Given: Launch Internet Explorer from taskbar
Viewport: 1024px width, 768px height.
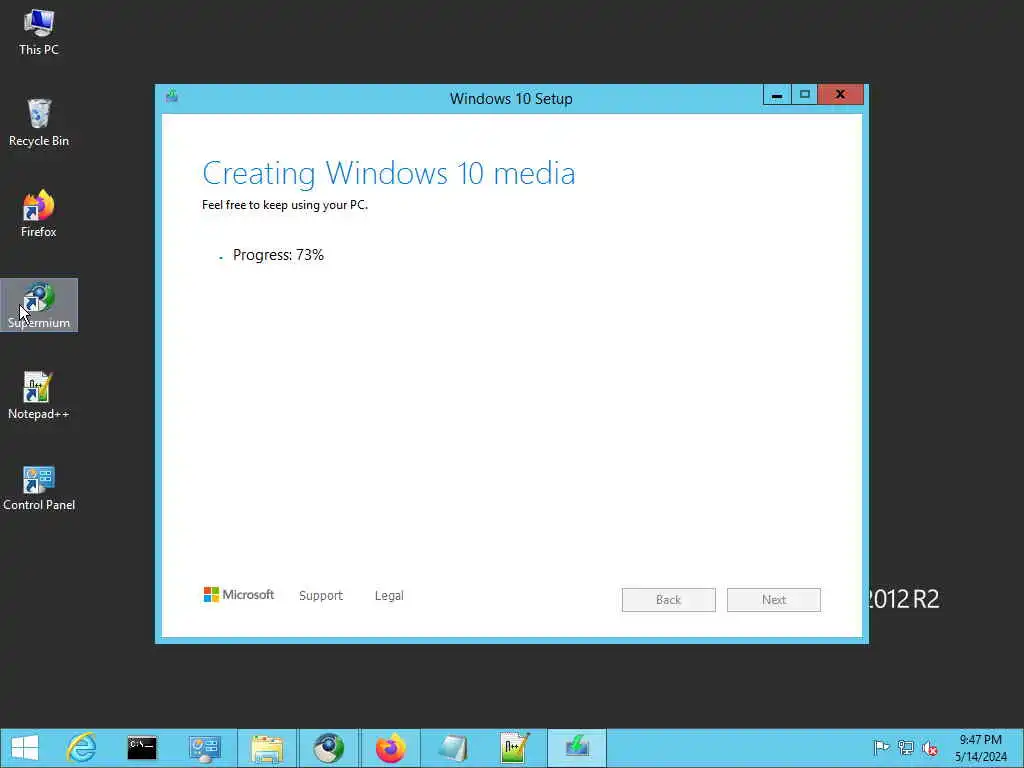Looking at the screenshot, I should [82, 748].
